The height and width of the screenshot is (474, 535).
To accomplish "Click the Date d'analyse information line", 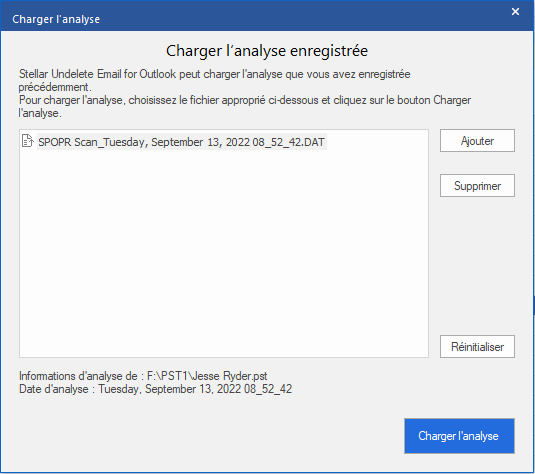I will pos(155,389).
